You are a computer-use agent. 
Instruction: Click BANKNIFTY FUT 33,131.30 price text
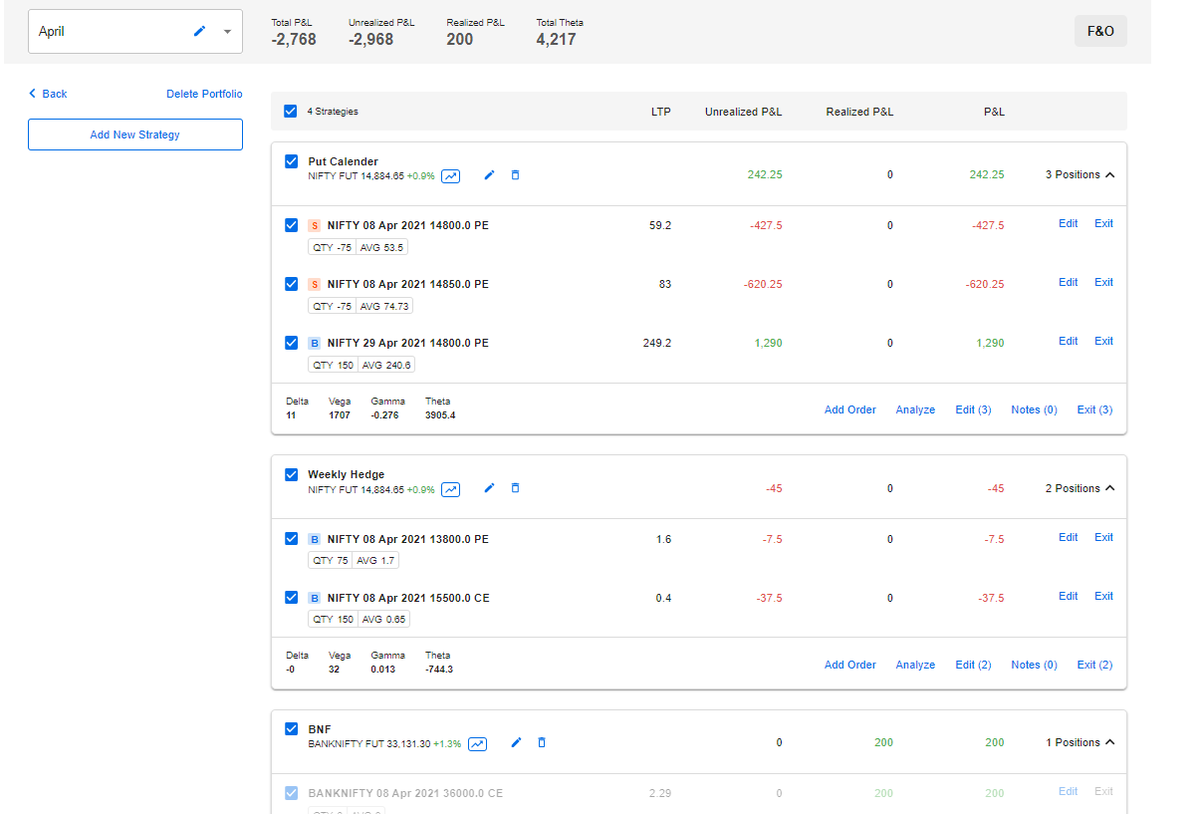(x=369, y=744)
